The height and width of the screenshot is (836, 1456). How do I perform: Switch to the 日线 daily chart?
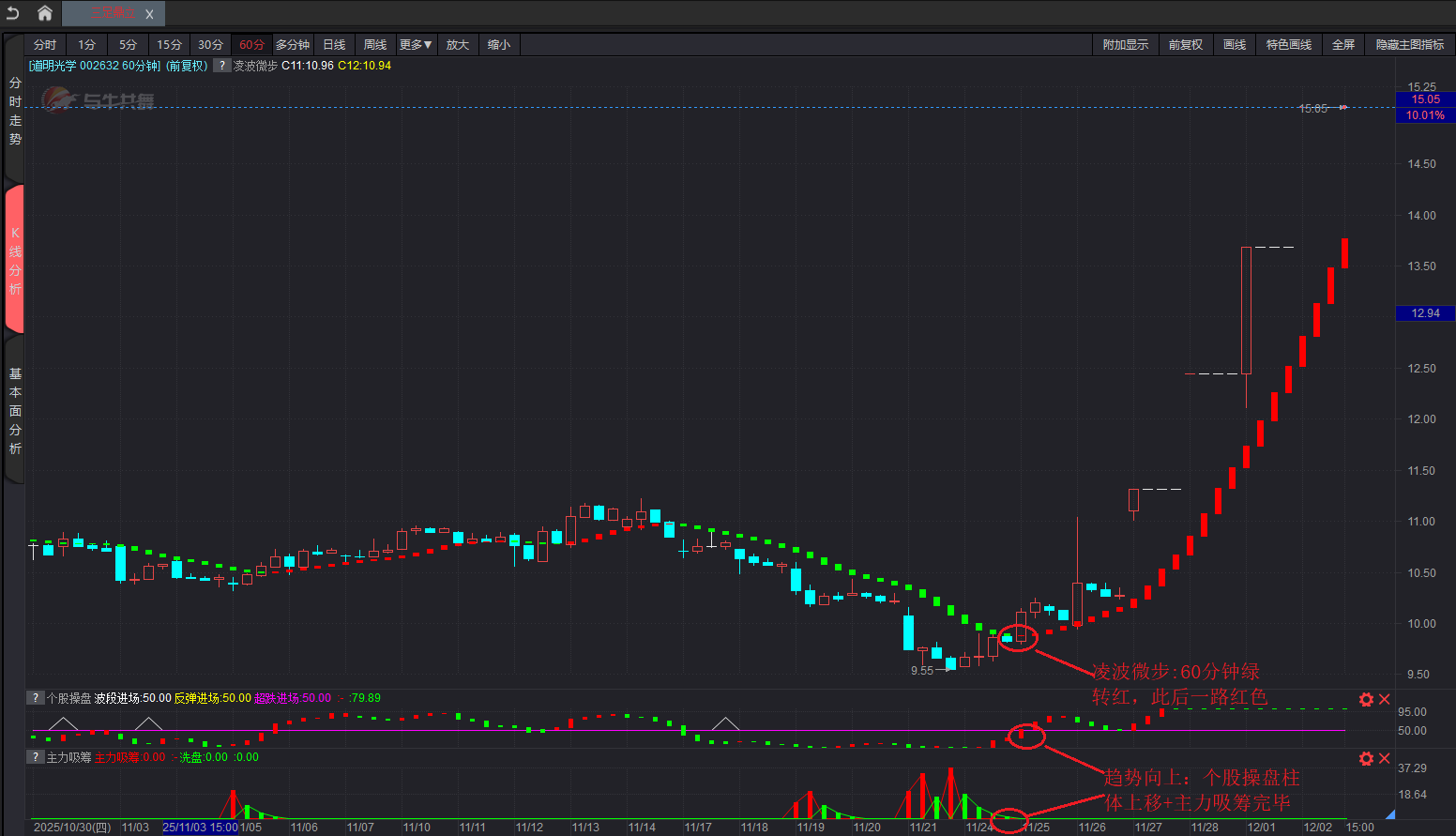coord(334,45)
